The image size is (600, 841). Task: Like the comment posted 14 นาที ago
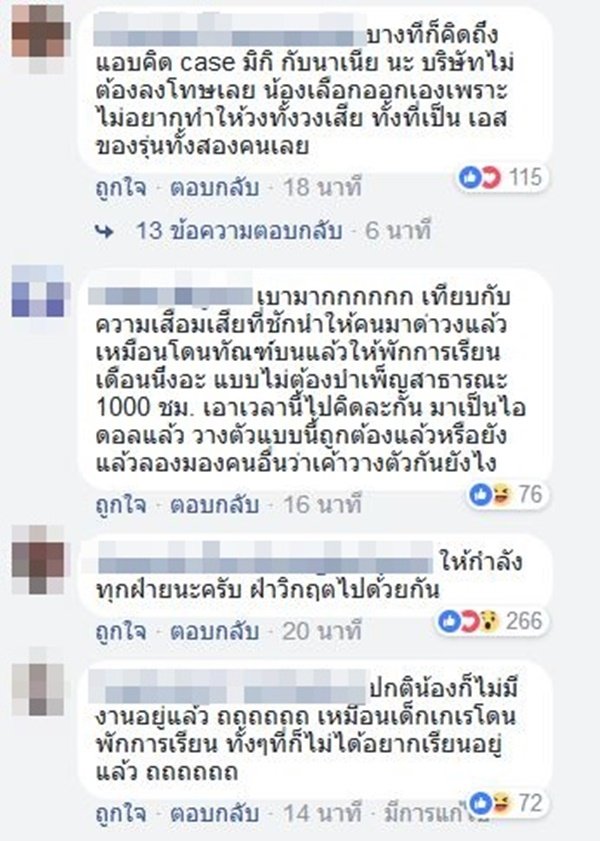(121, 813)
